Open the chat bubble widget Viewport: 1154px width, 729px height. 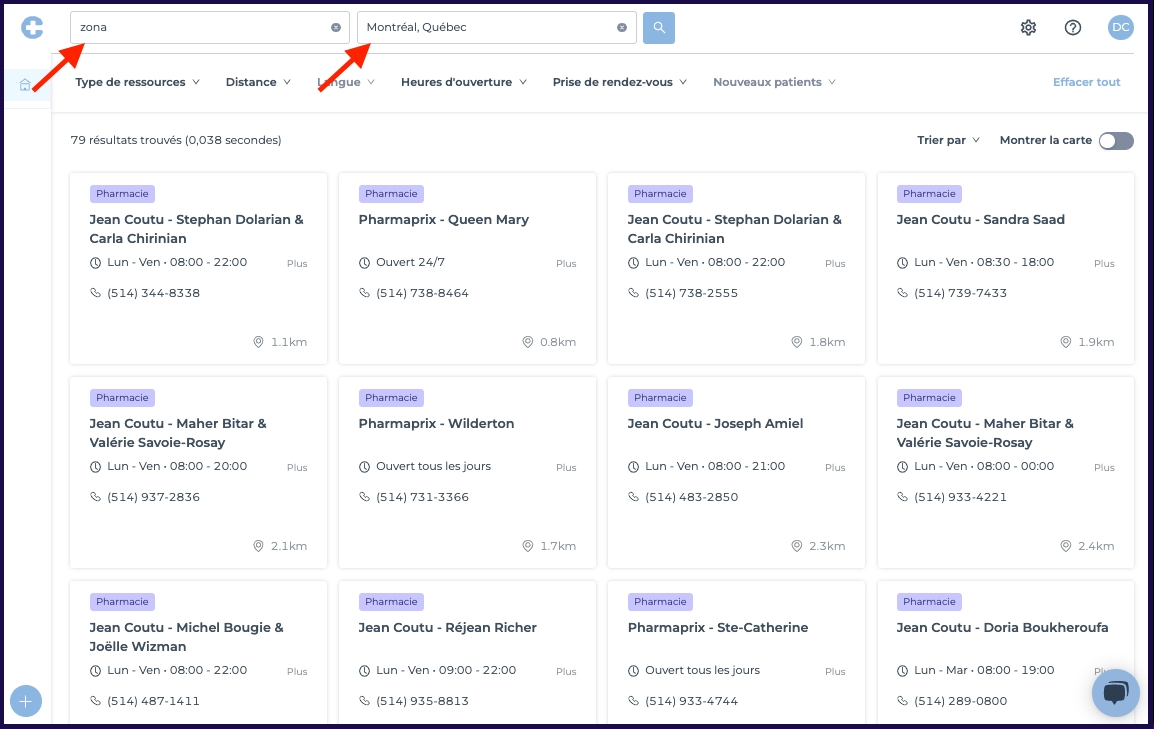[x=1115, y=692]
